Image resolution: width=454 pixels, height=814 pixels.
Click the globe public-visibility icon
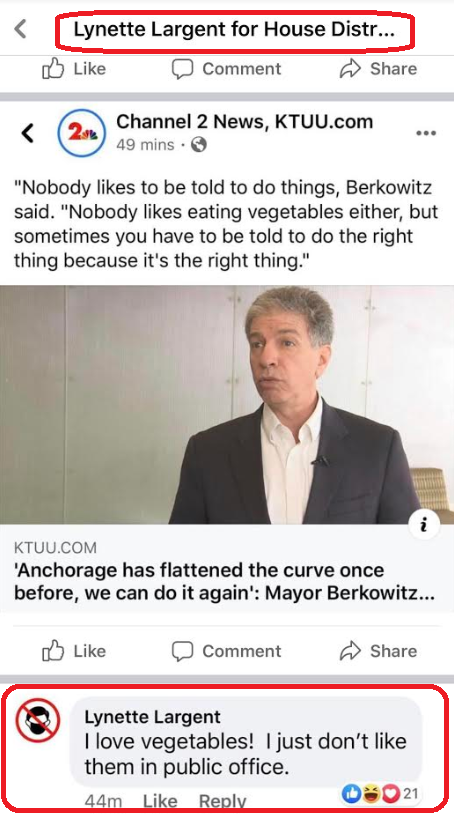point(199,144)
